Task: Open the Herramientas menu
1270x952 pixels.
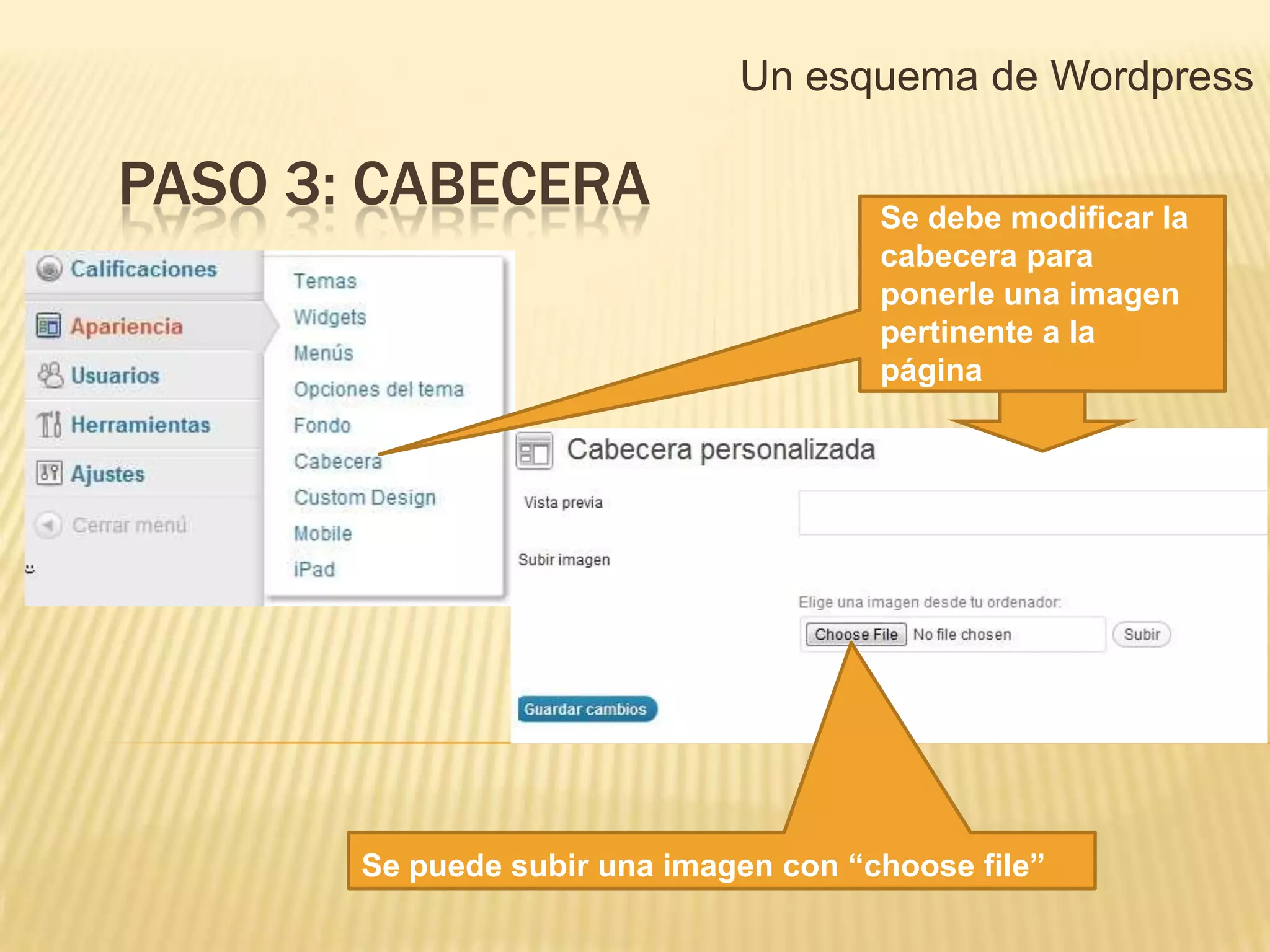Action: point(141,425)
